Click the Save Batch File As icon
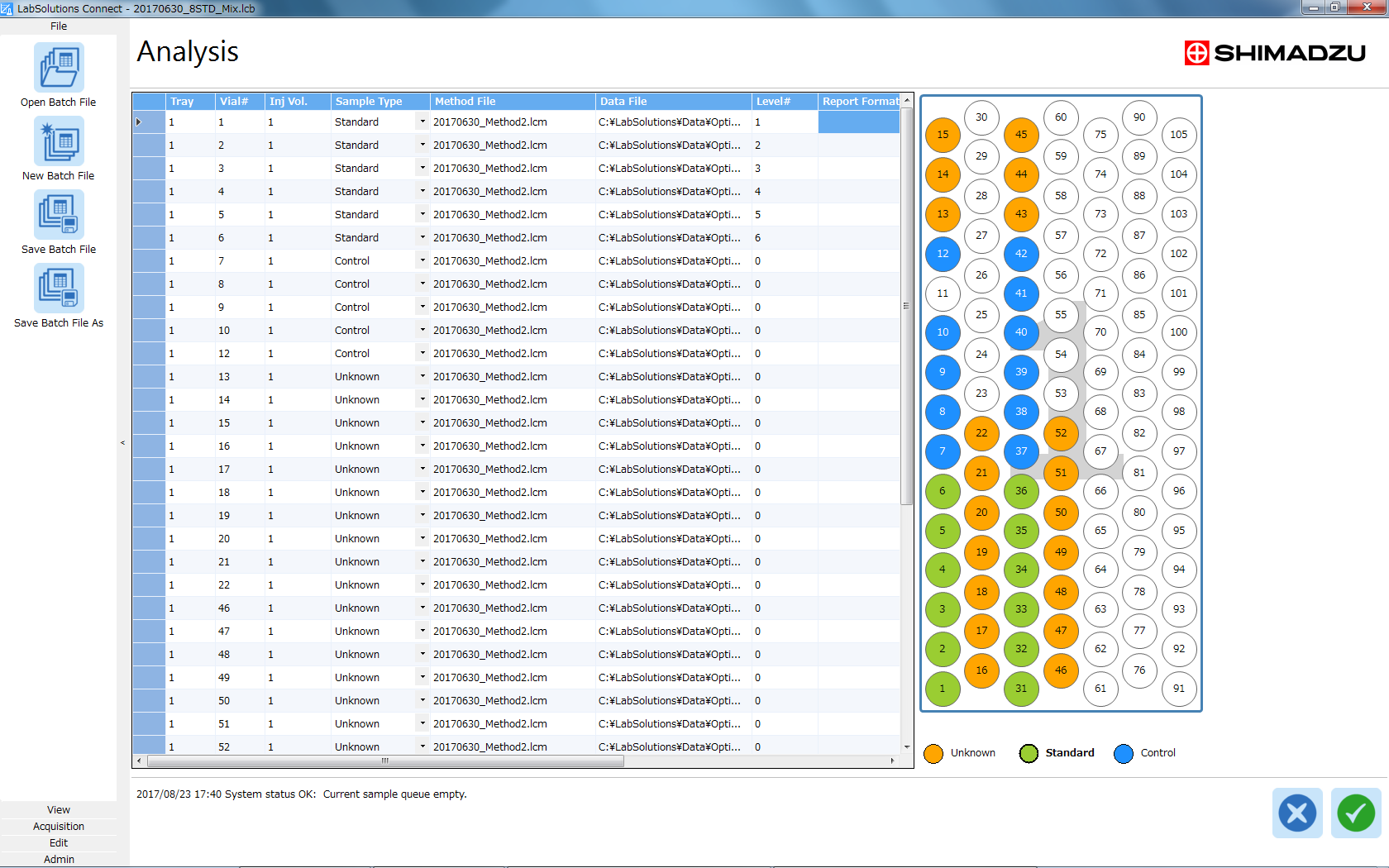 [58, 289]
